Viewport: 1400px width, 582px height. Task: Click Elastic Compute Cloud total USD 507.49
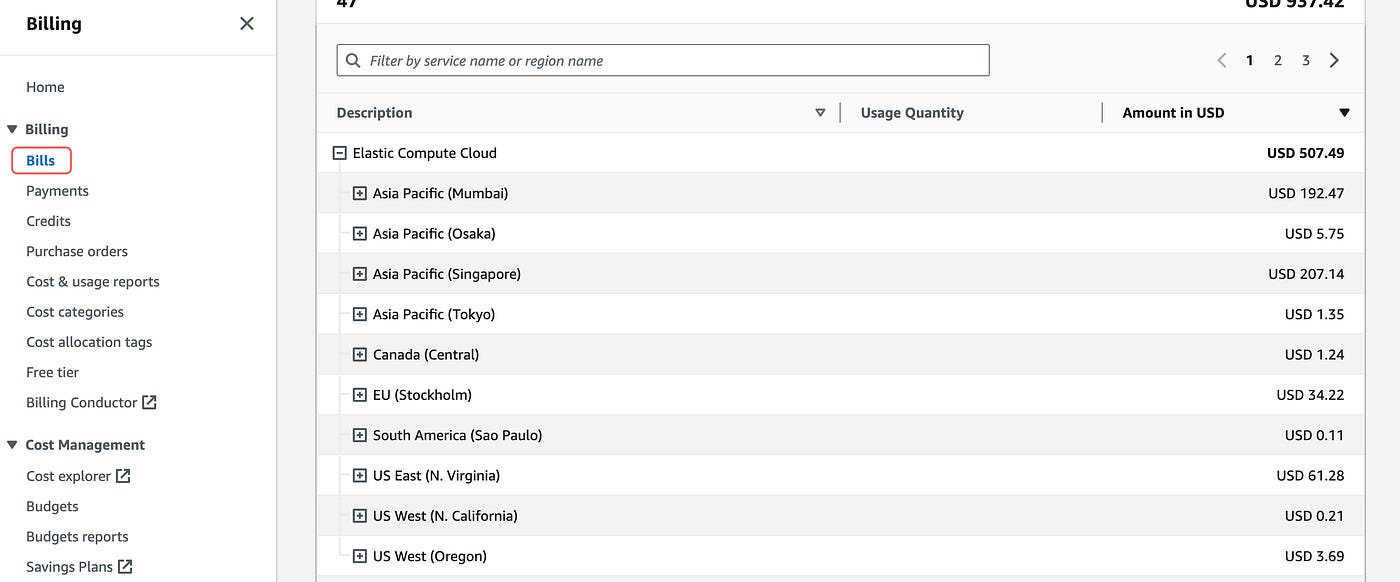coord(1305,153)
